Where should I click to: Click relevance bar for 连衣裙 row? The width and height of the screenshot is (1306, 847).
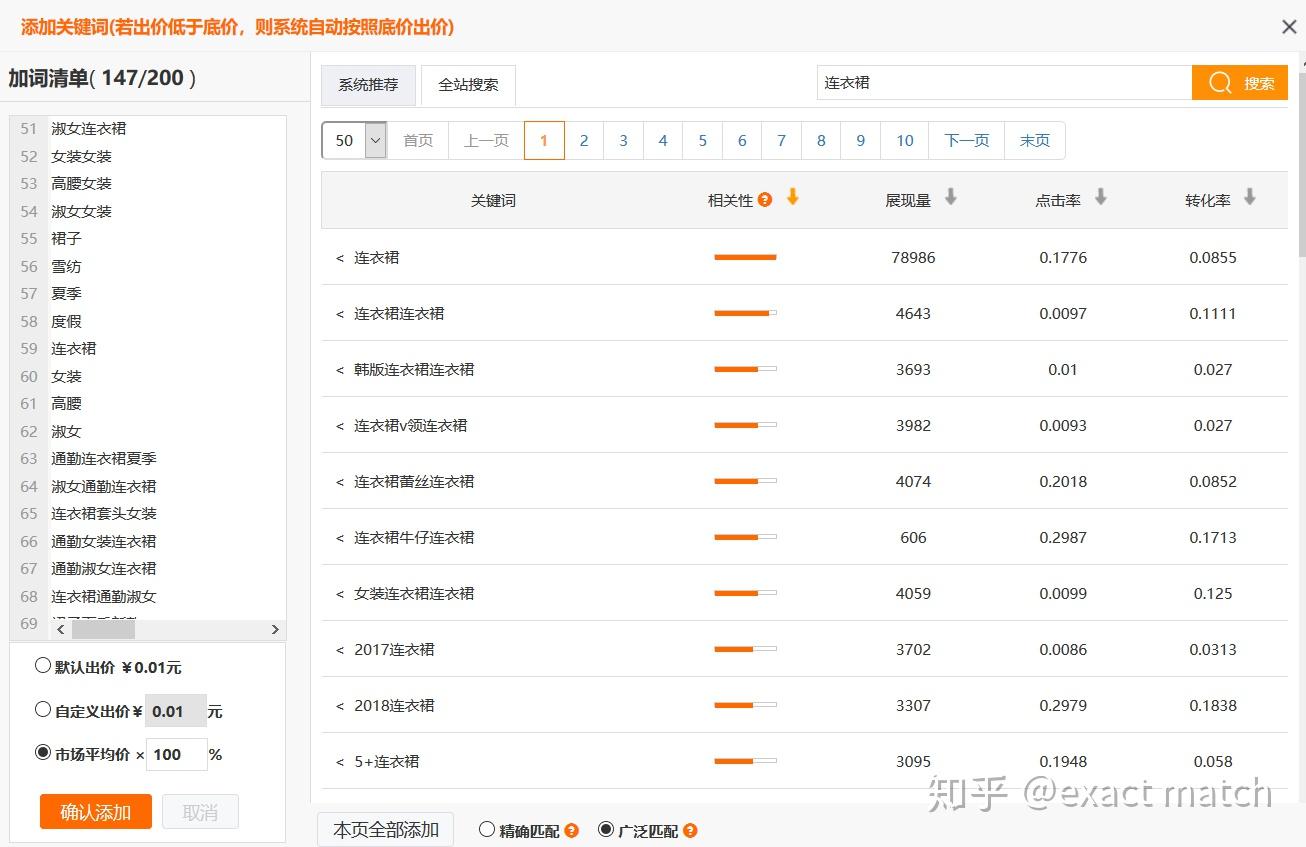(x=745, y=258)
